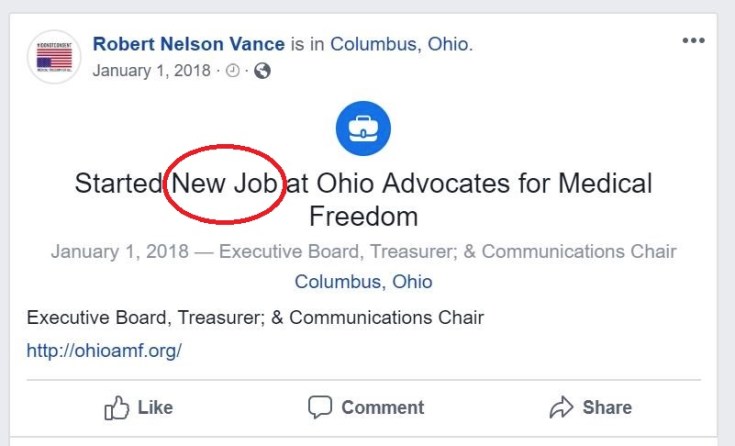Click the Share arrow icon
Viewport: 735px width, 446px height.
(x=560, y=407)
